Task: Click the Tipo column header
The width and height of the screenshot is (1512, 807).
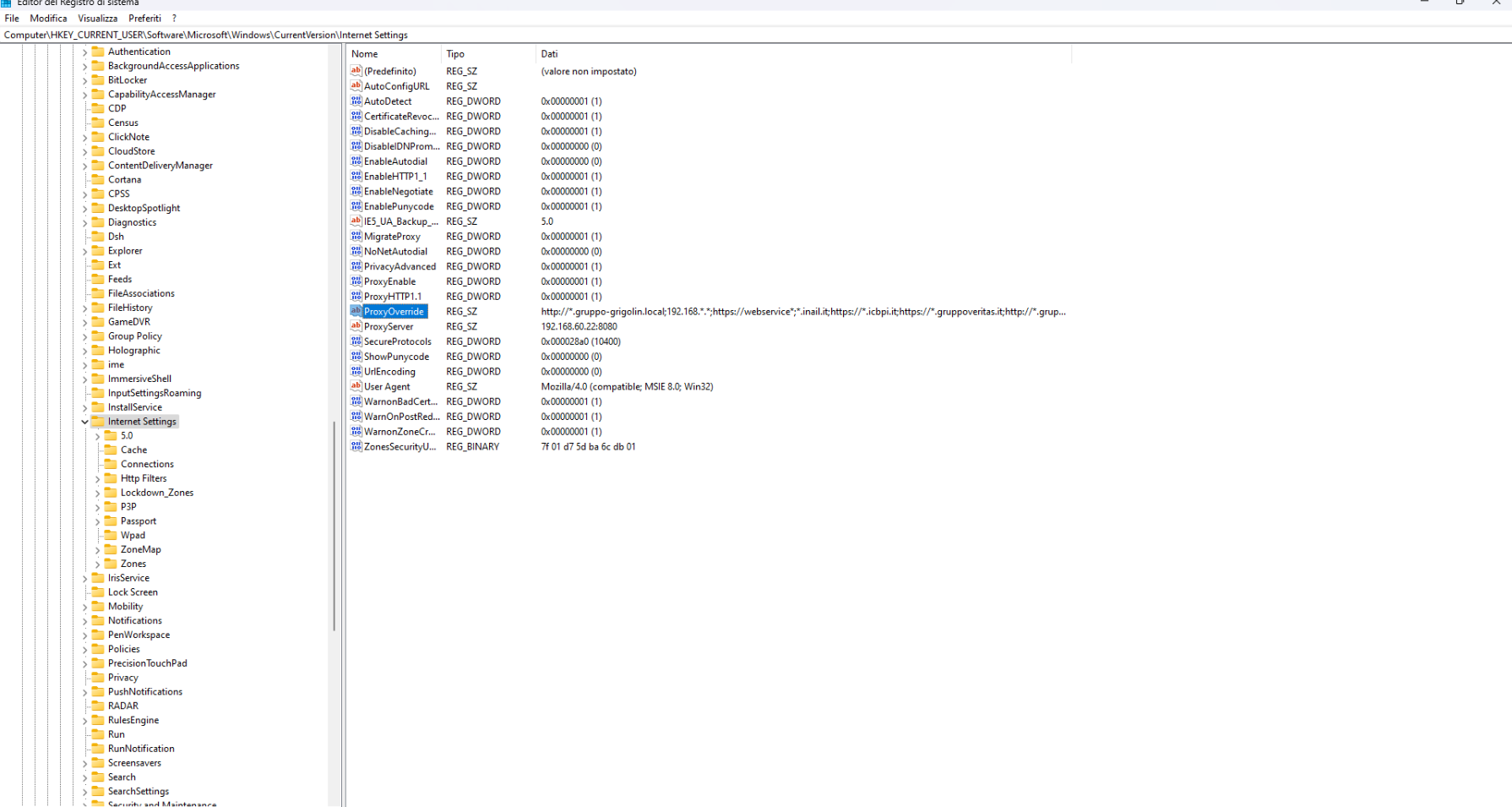Action: coord(490,54)
